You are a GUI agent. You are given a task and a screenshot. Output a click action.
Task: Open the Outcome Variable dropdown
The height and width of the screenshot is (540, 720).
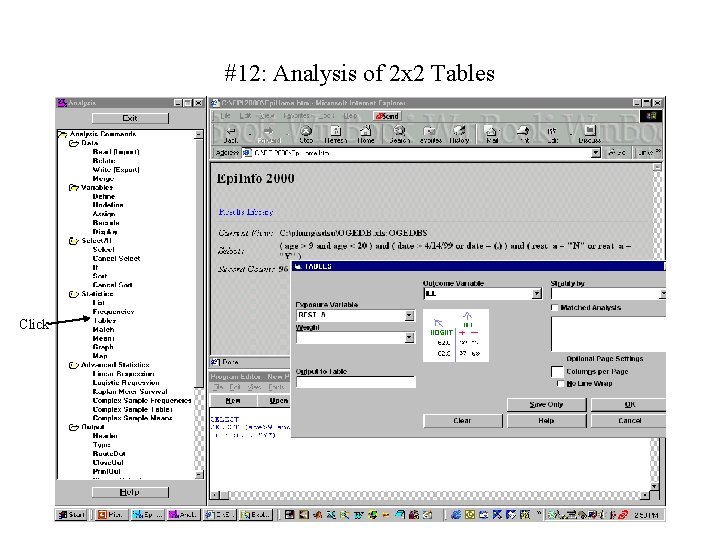coord(536,293)
